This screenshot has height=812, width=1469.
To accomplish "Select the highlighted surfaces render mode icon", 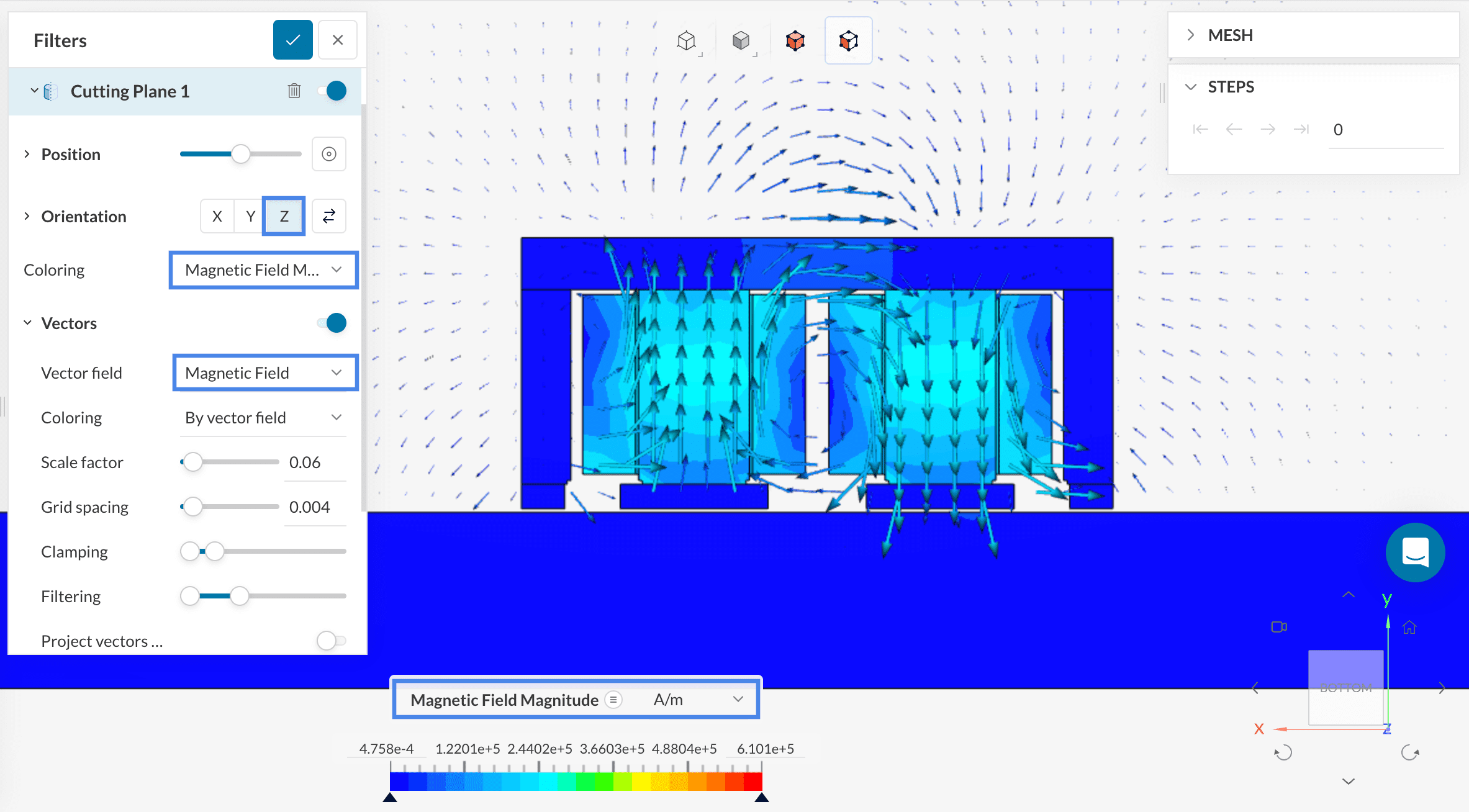I will point(848,40).
